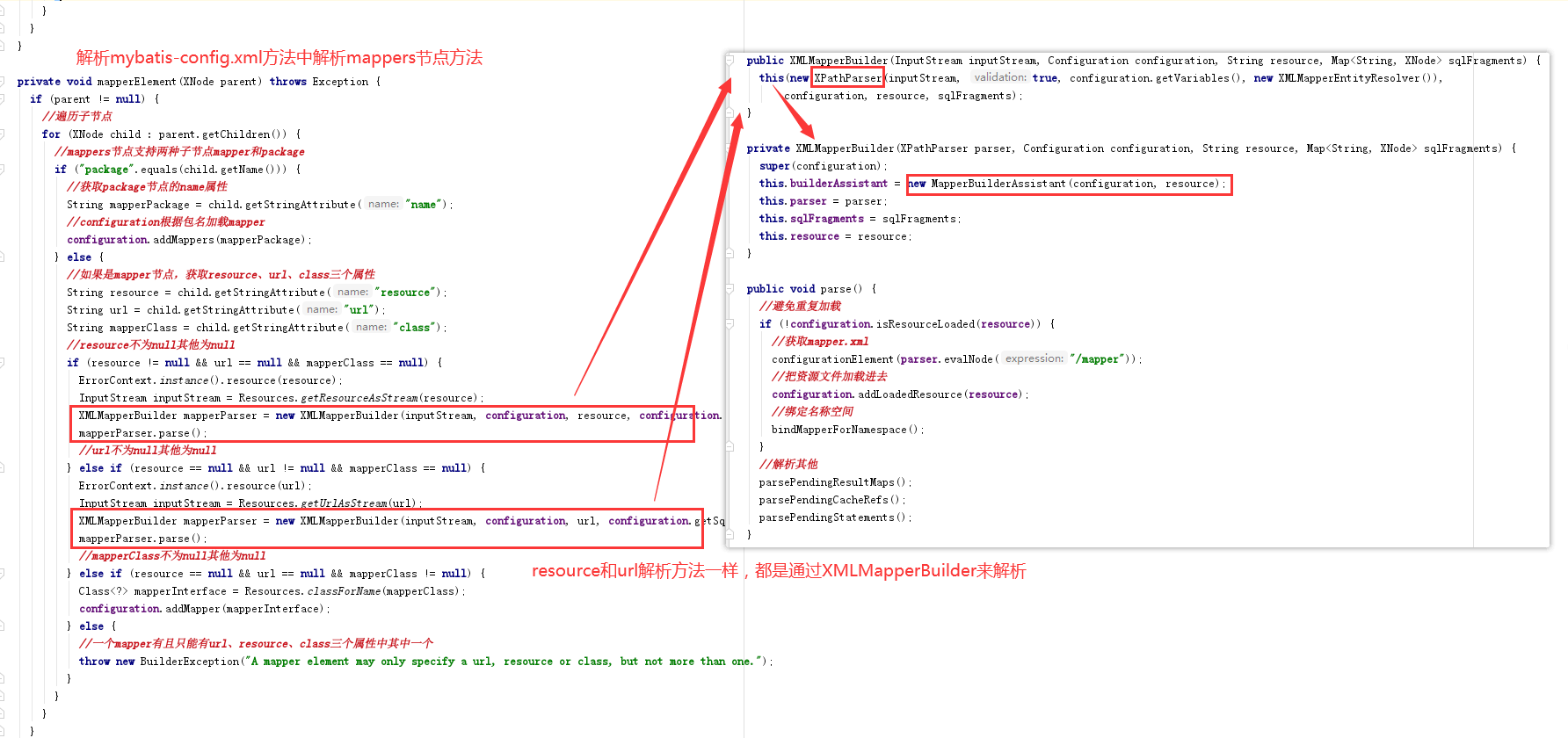Fold the 'else if' block checking url != null
Viewport: 1568px width, 738px height.
(3, 468)
